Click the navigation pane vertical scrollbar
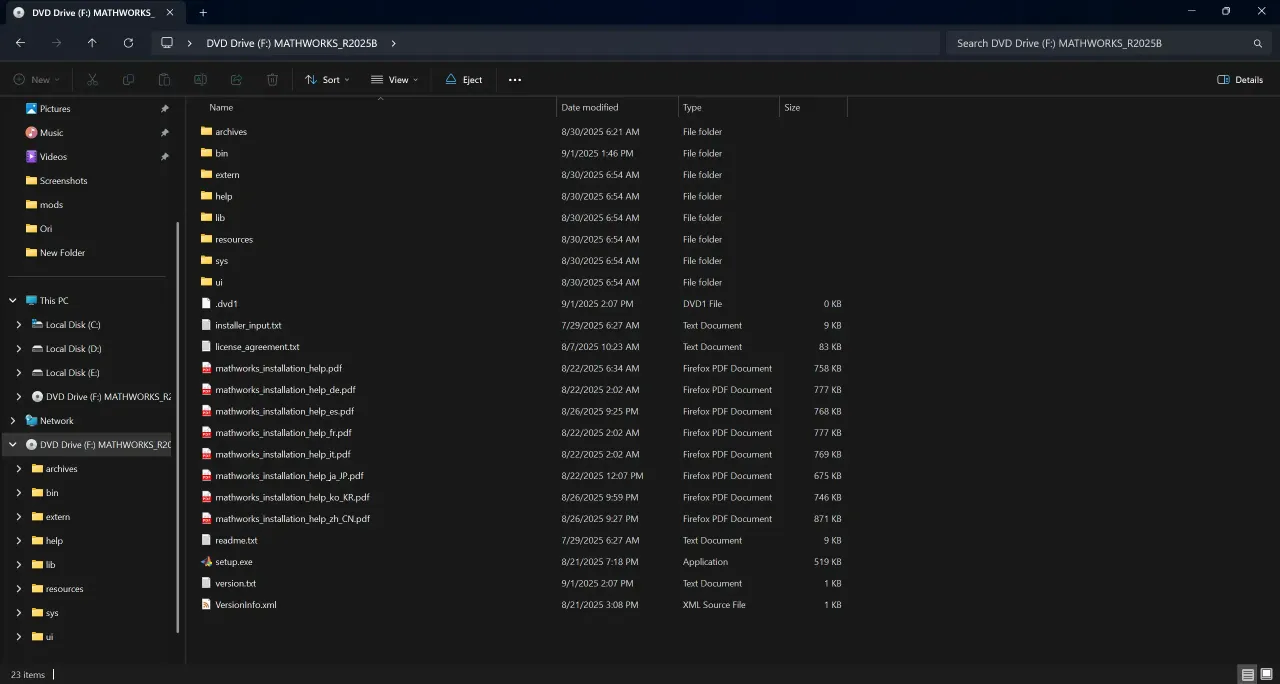Screen dimensions: 1280x684 tap(178, 427)
